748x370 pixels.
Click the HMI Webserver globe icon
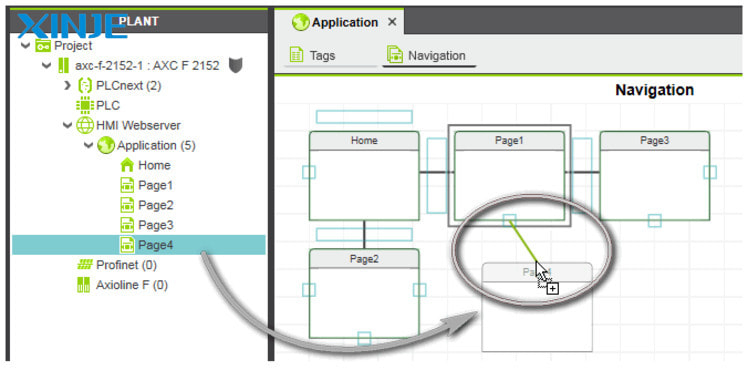[85, 125]
